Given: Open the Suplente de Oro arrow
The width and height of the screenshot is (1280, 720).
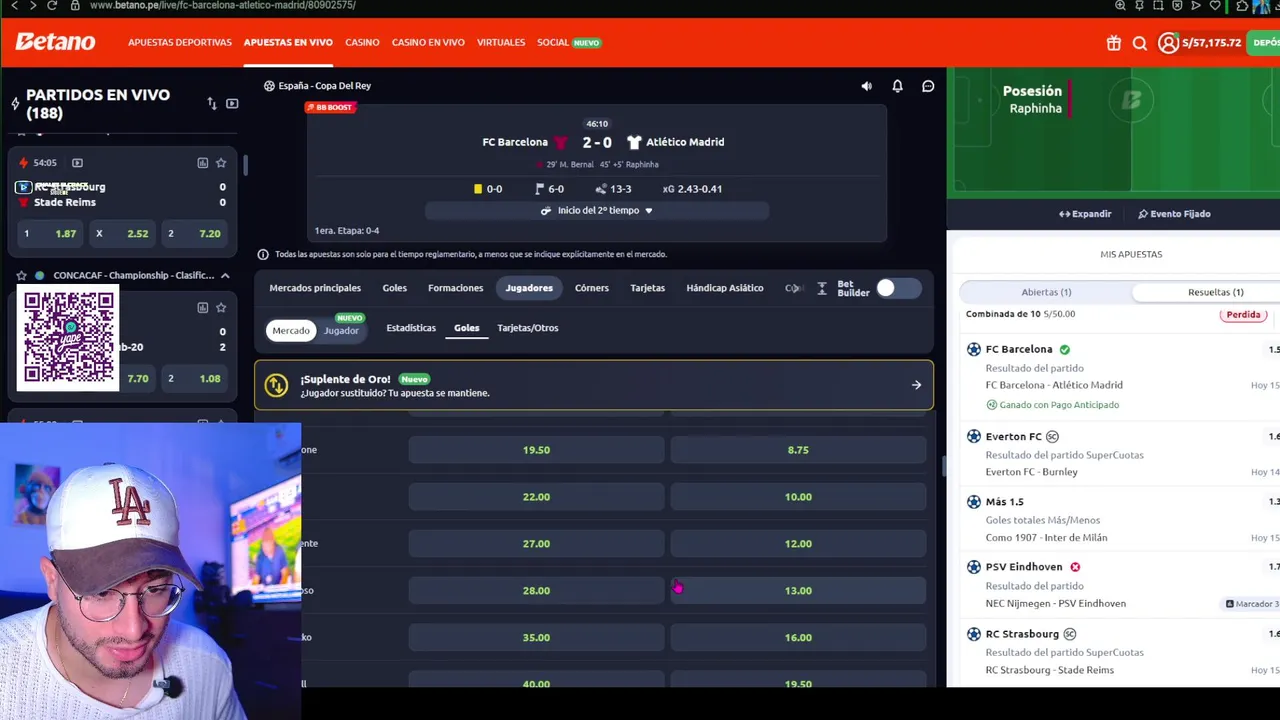Looking at the screenshot, I should coord(916,385).
